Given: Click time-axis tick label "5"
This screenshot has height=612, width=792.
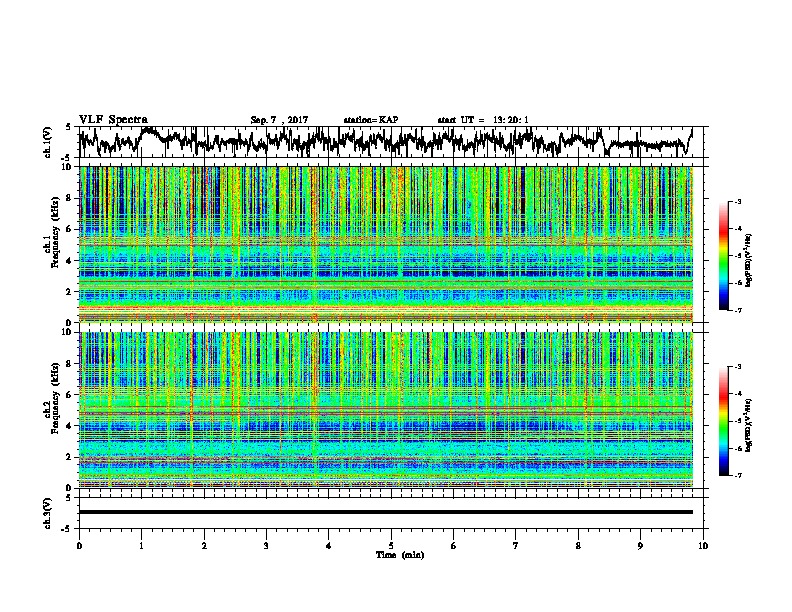Looking at the screenshot, I should coord(391,546).
